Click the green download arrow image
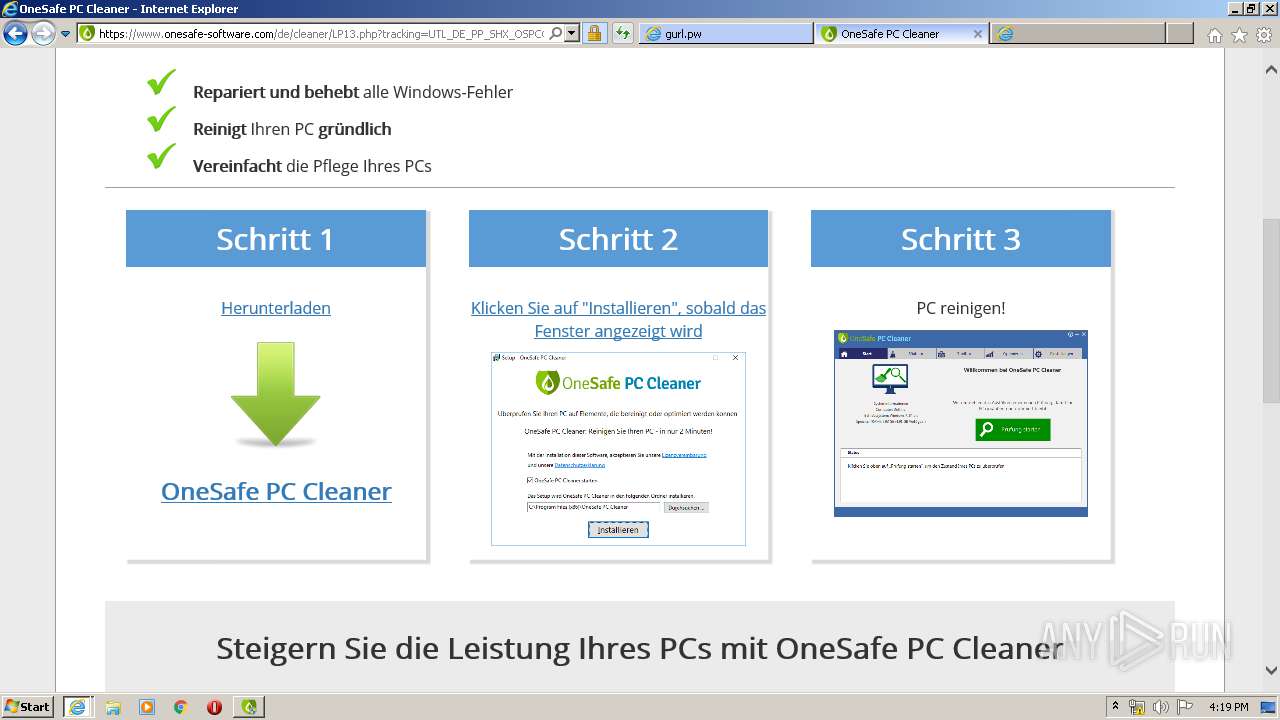Image resolution: width=1280 pixels, height=720 pixels. (x=276, y=394)
